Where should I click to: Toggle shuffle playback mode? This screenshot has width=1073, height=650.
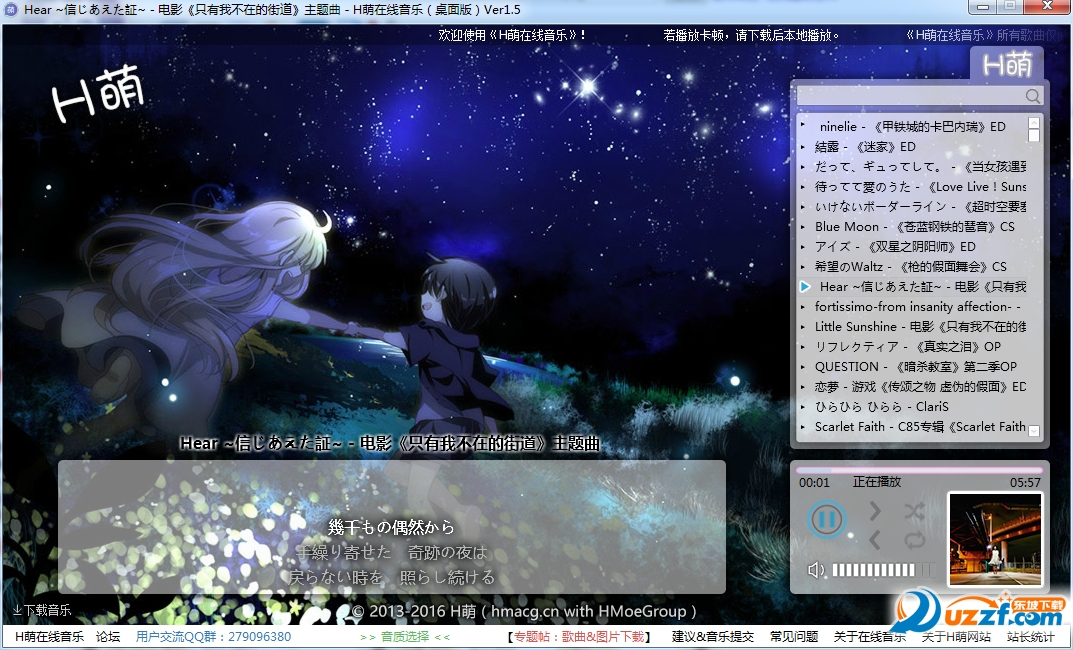pyautogui.click(x=914, y=510)
